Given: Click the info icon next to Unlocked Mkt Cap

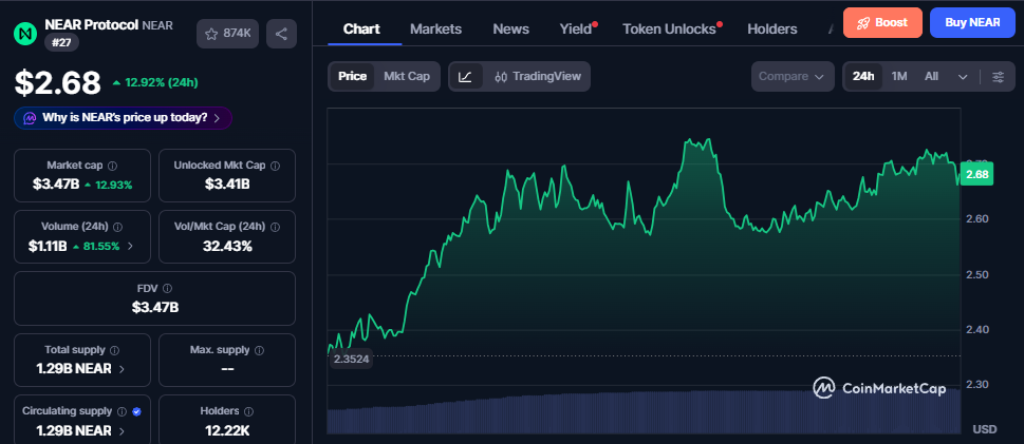Looking at the screenshot, I should (275, 166).
